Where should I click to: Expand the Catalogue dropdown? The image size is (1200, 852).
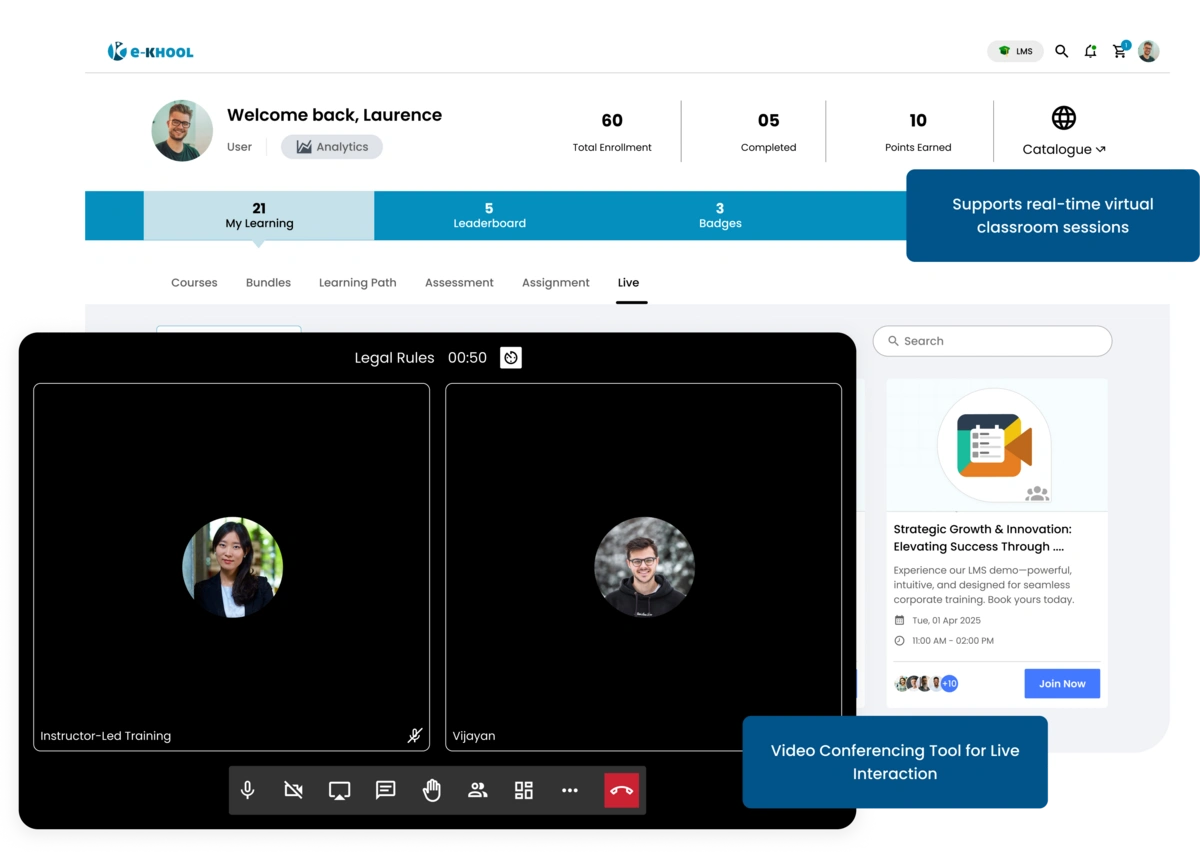click(1063, 149)
